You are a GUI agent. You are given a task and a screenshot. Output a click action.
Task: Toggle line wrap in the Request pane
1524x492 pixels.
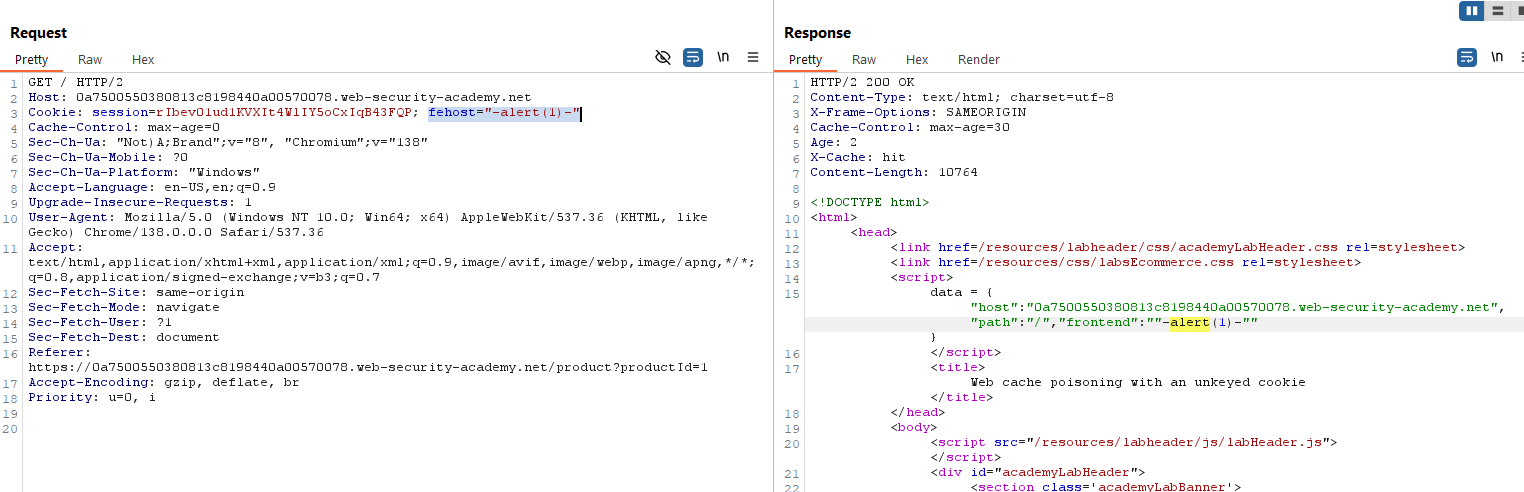(693, 58)
